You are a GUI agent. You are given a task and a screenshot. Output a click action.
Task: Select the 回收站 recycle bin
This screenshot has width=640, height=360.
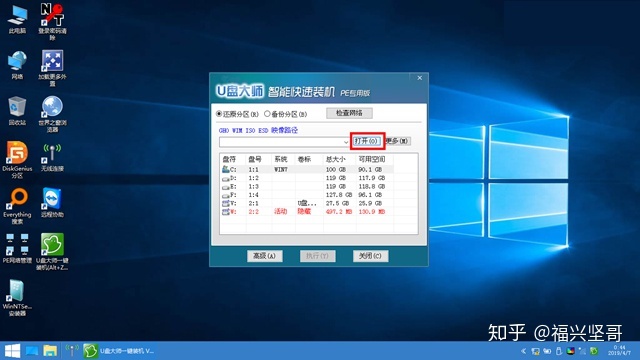pyautogui.click(x=17, y=111)
